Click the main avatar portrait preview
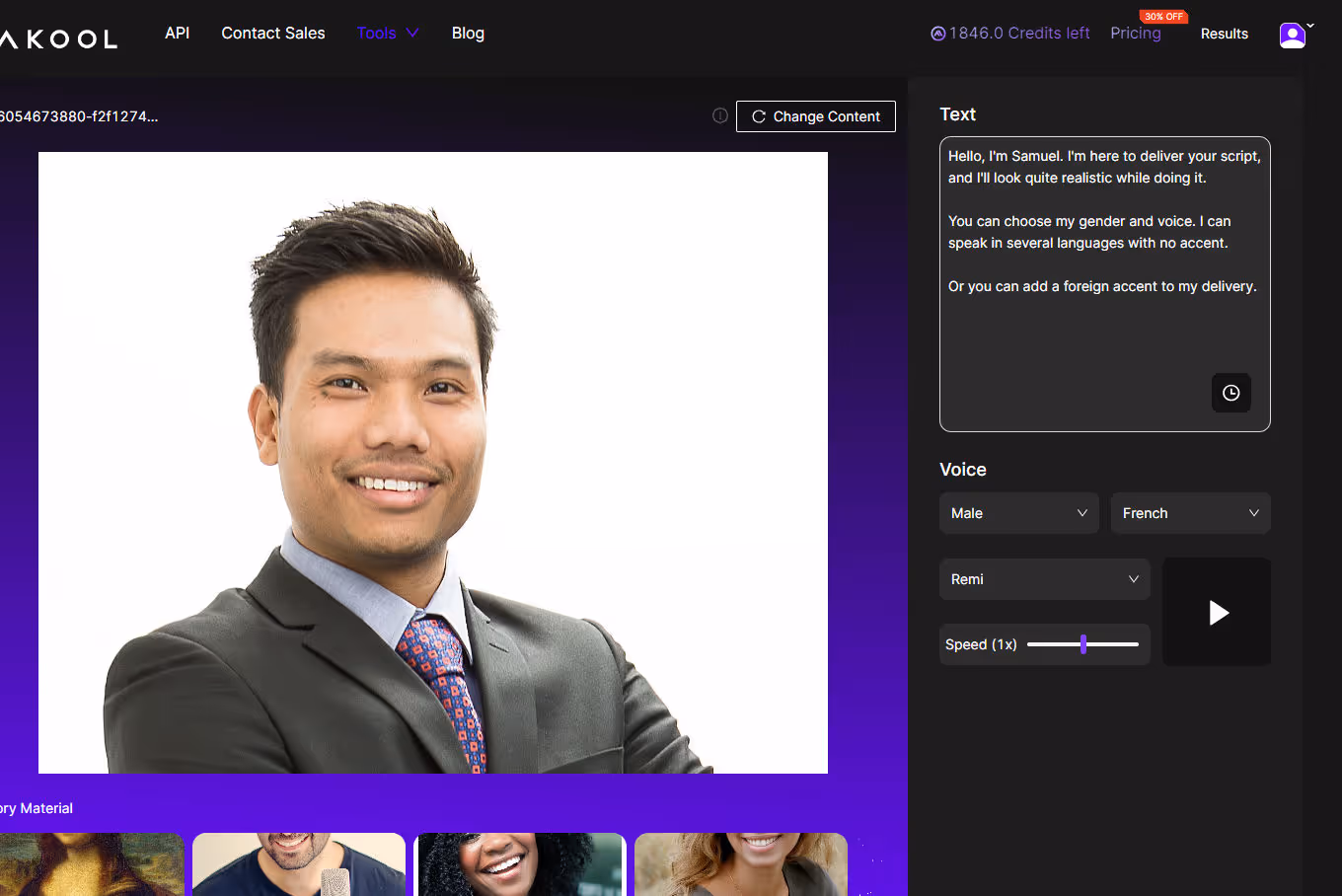This screenshot has height=896, width=1342. pos(433,463)
